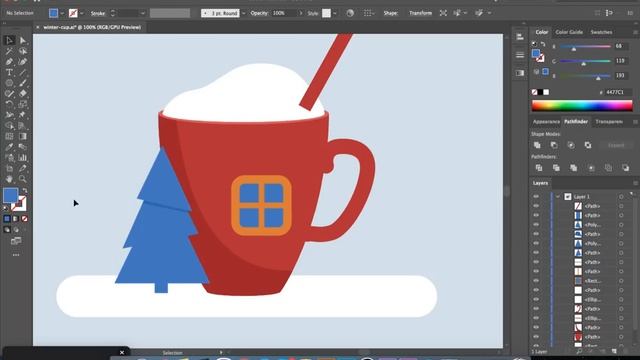The image size is (640, 360).
Task: Open the brush definition 3 pt. Round dropdown
Action: [x=244, y=13]
